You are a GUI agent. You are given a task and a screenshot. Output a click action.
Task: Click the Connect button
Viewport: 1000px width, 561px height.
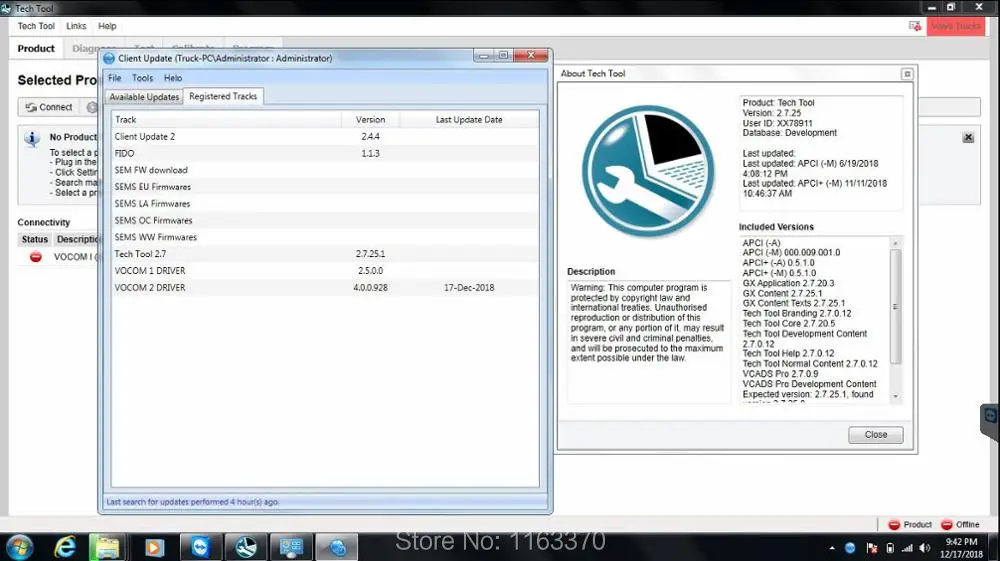pyautogui.click(x=48, y=107)
